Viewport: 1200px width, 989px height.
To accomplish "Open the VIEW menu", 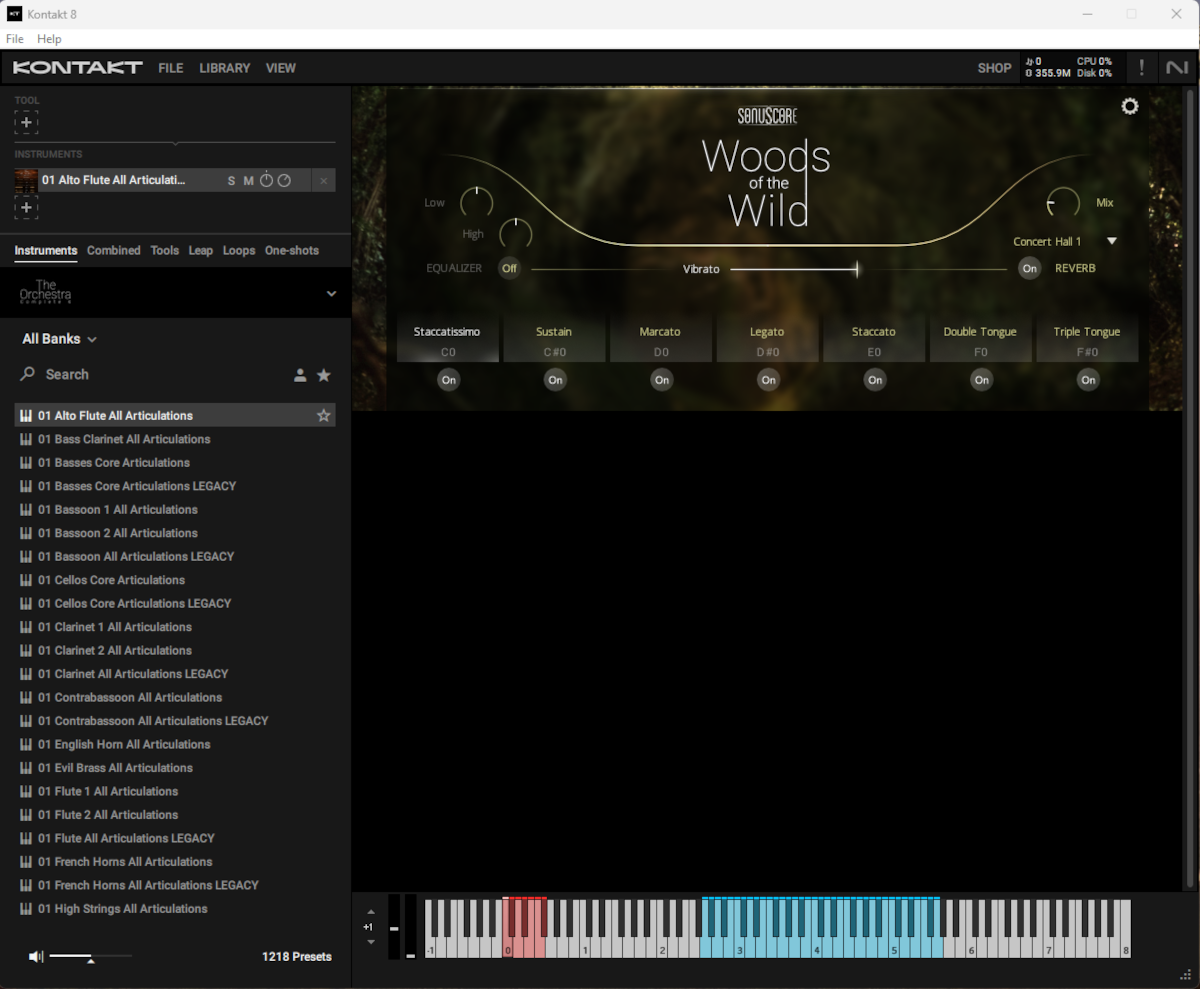I will [281, 68].
